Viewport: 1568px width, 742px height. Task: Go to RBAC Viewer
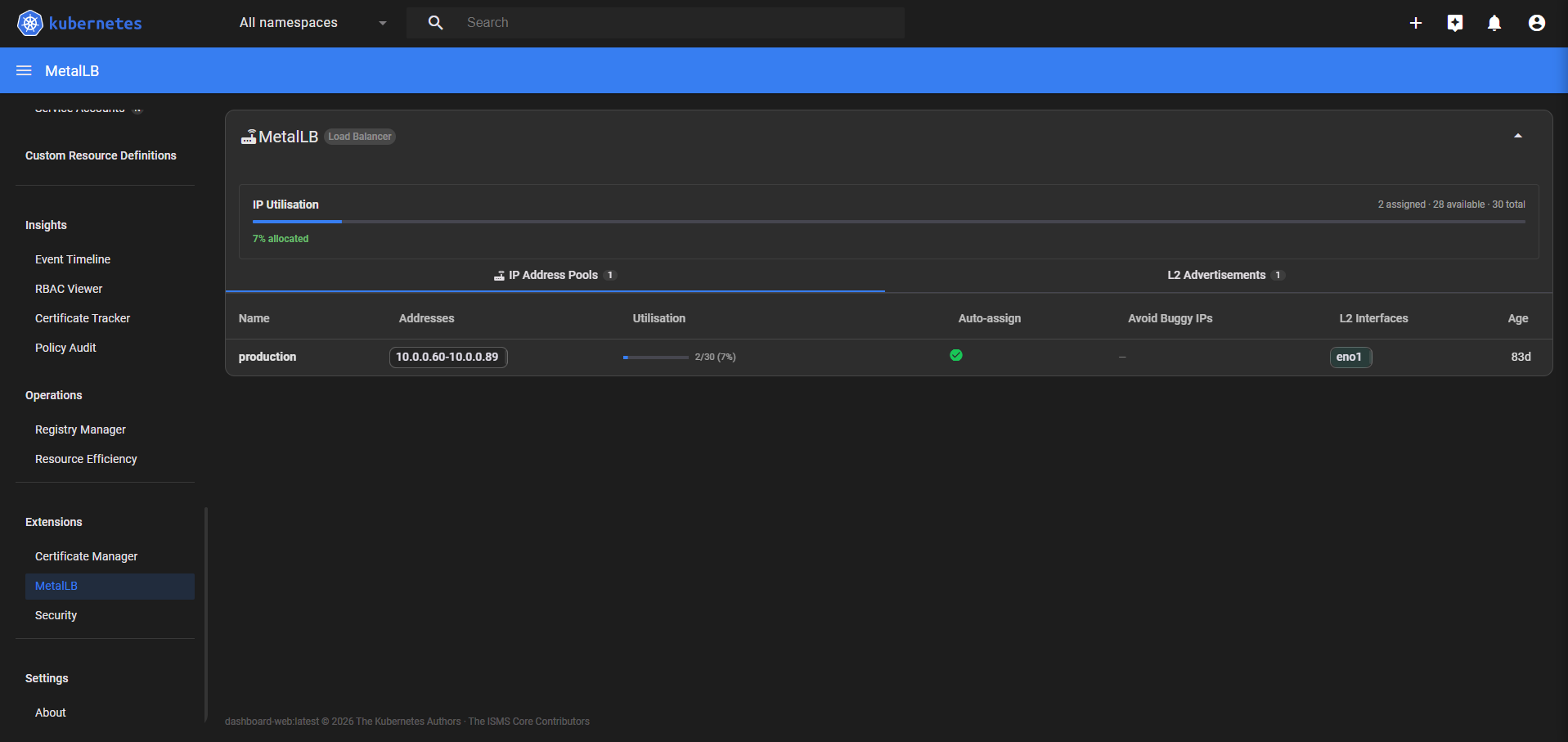point(69,289)
